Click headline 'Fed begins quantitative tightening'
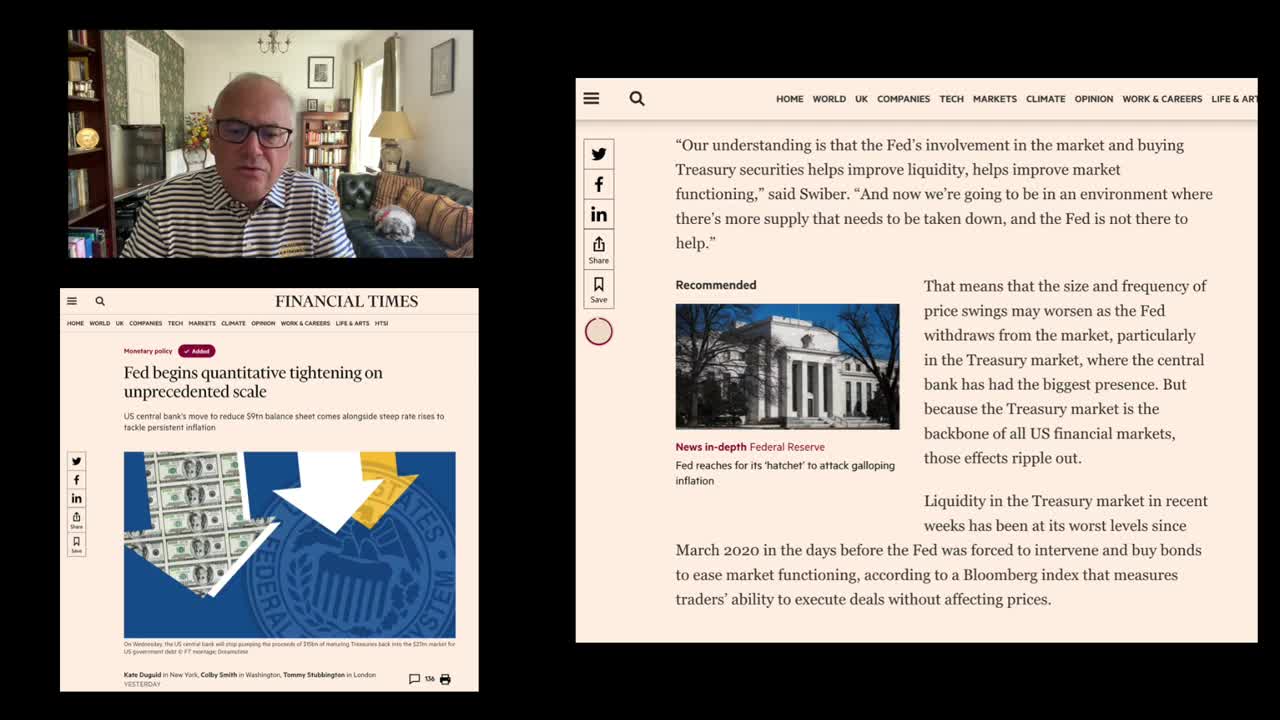The image size is (1280, 720). [253, 382]
